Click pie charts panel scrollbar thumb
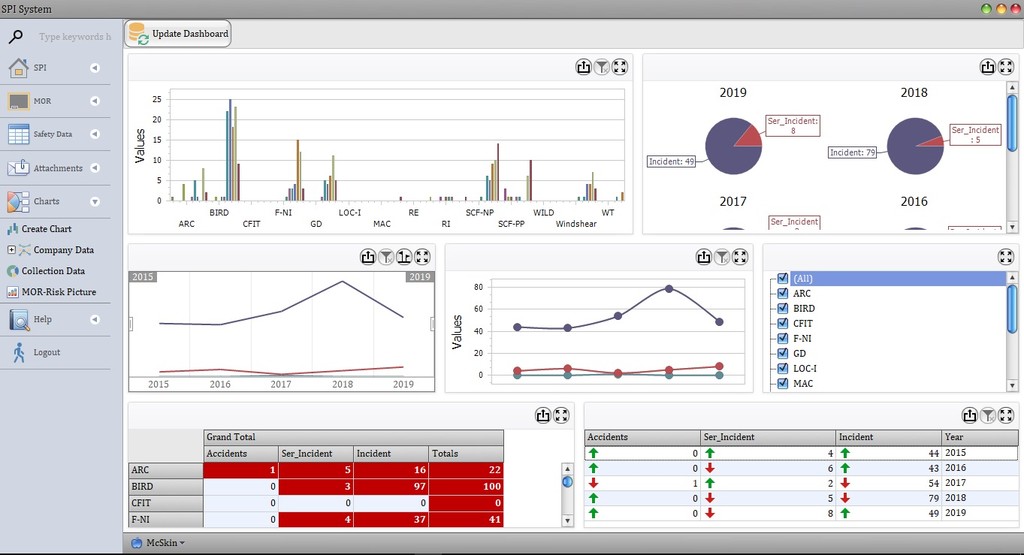 (1012, 123)
